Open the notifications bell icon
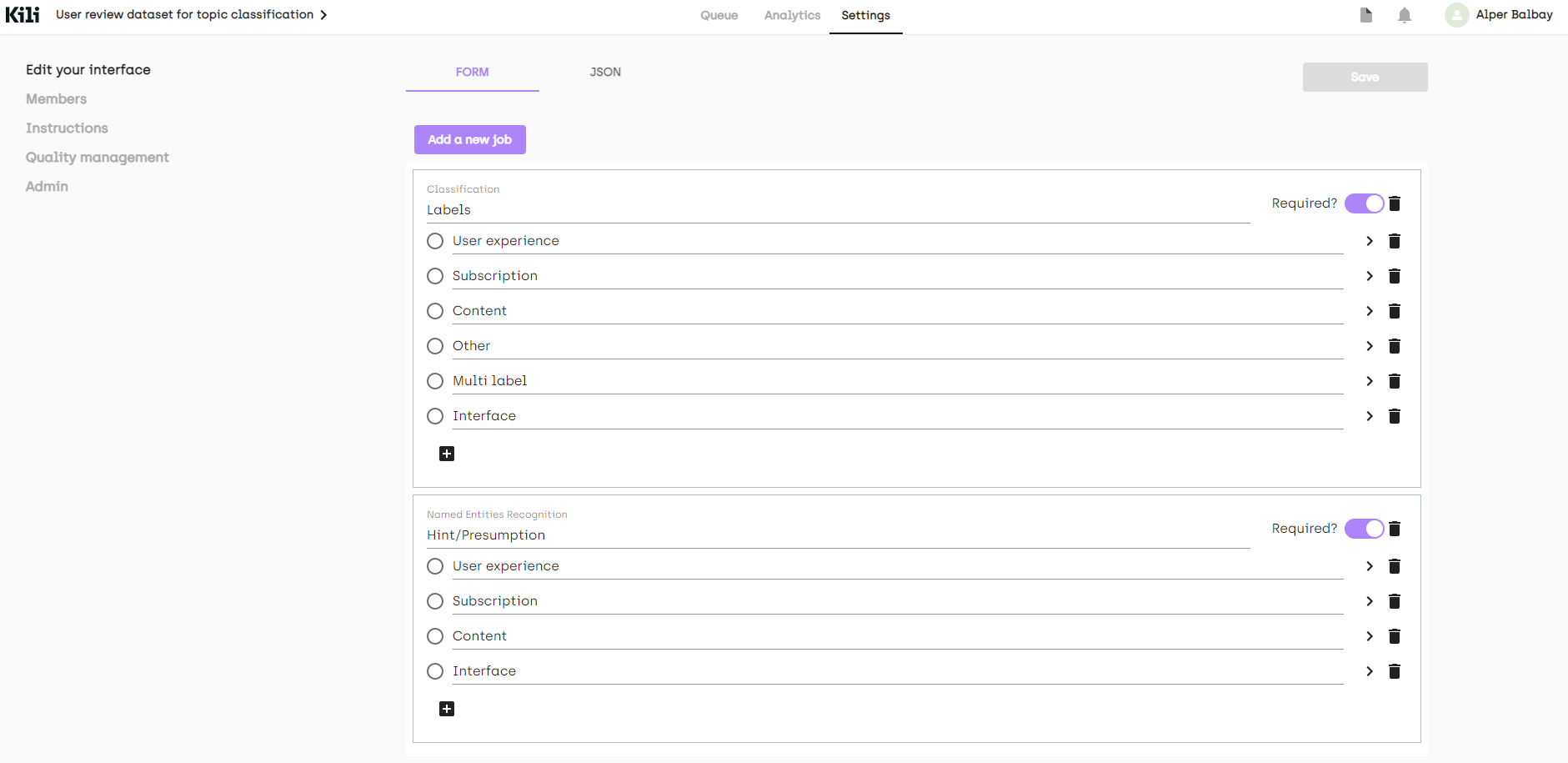 [x=1405, y=15]
